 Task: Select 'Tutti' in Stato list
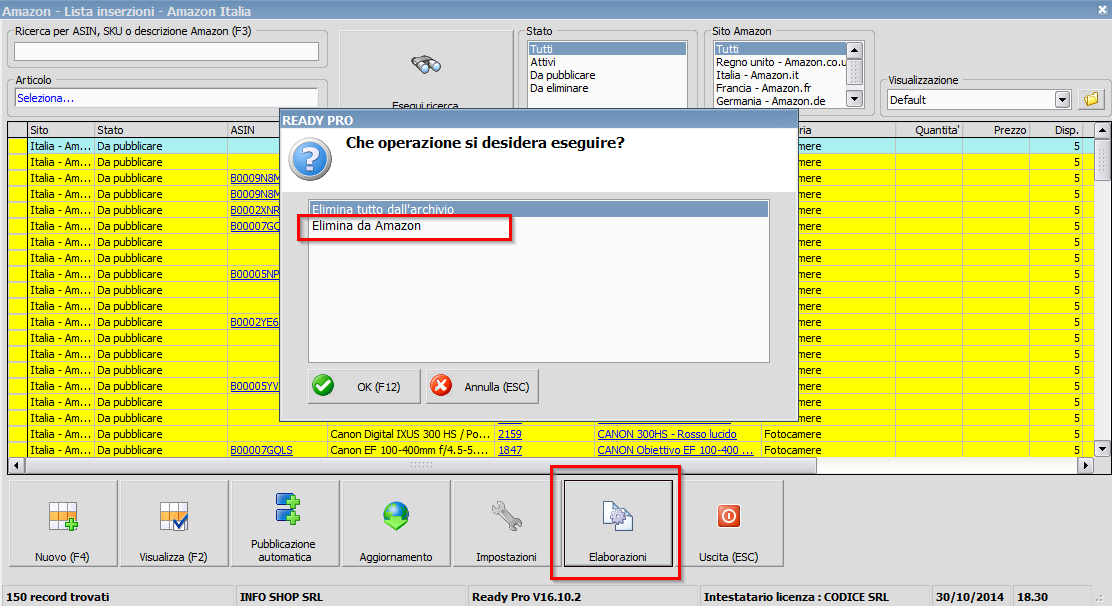pos(607,49)
